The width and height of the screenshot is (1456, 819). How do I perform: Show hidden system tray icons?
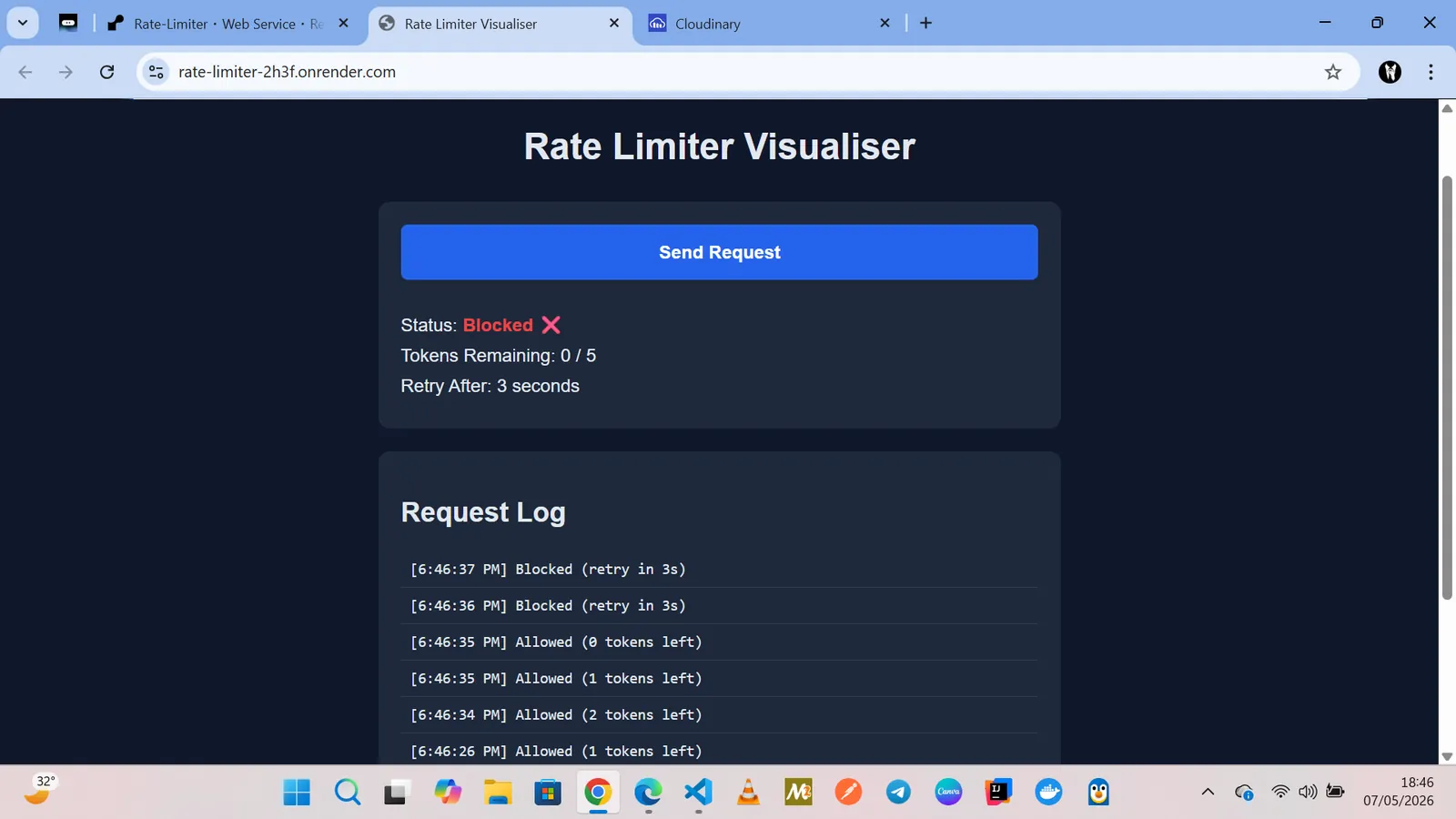tap(1208, 793)
